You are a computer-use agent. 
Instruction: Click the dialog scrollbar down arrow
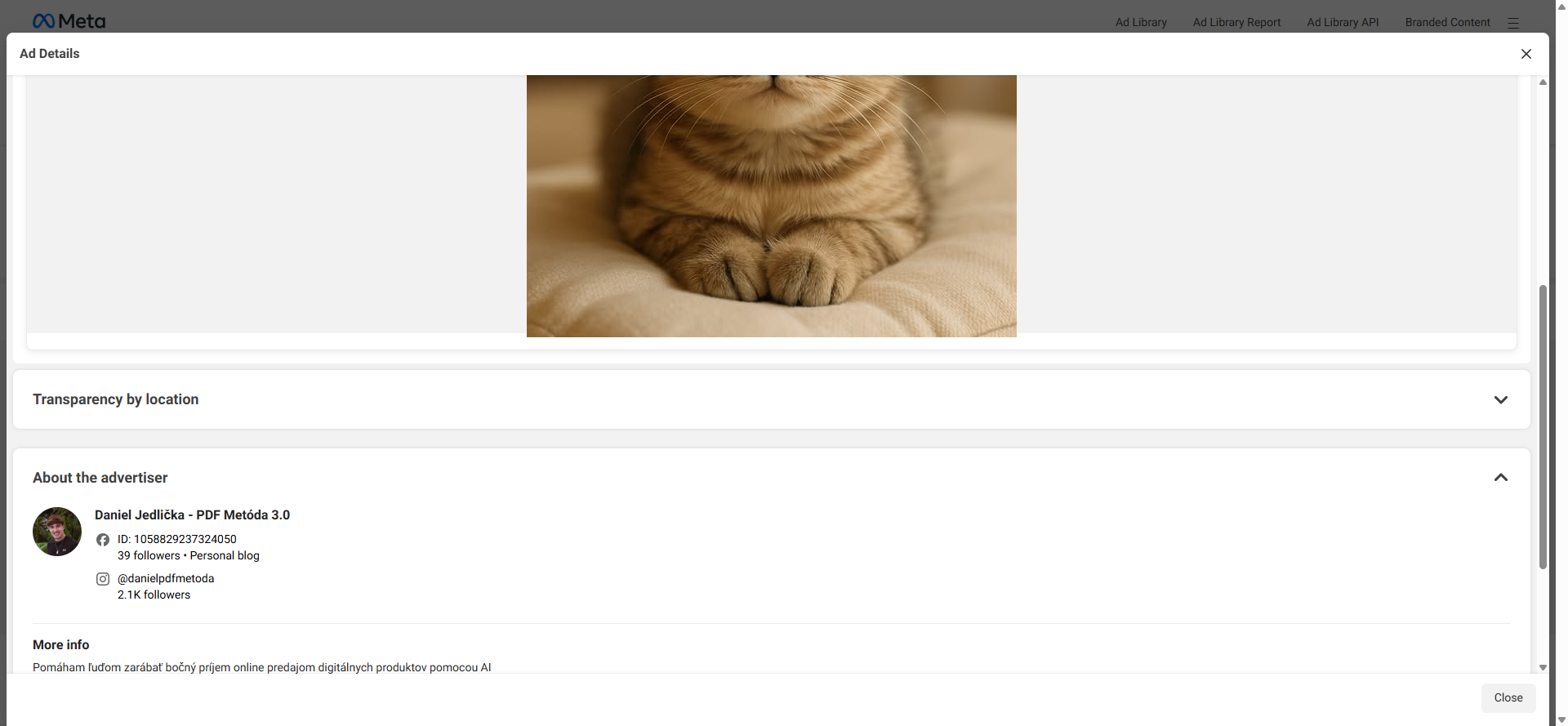pyautogui.click(x=1543, y=667)
